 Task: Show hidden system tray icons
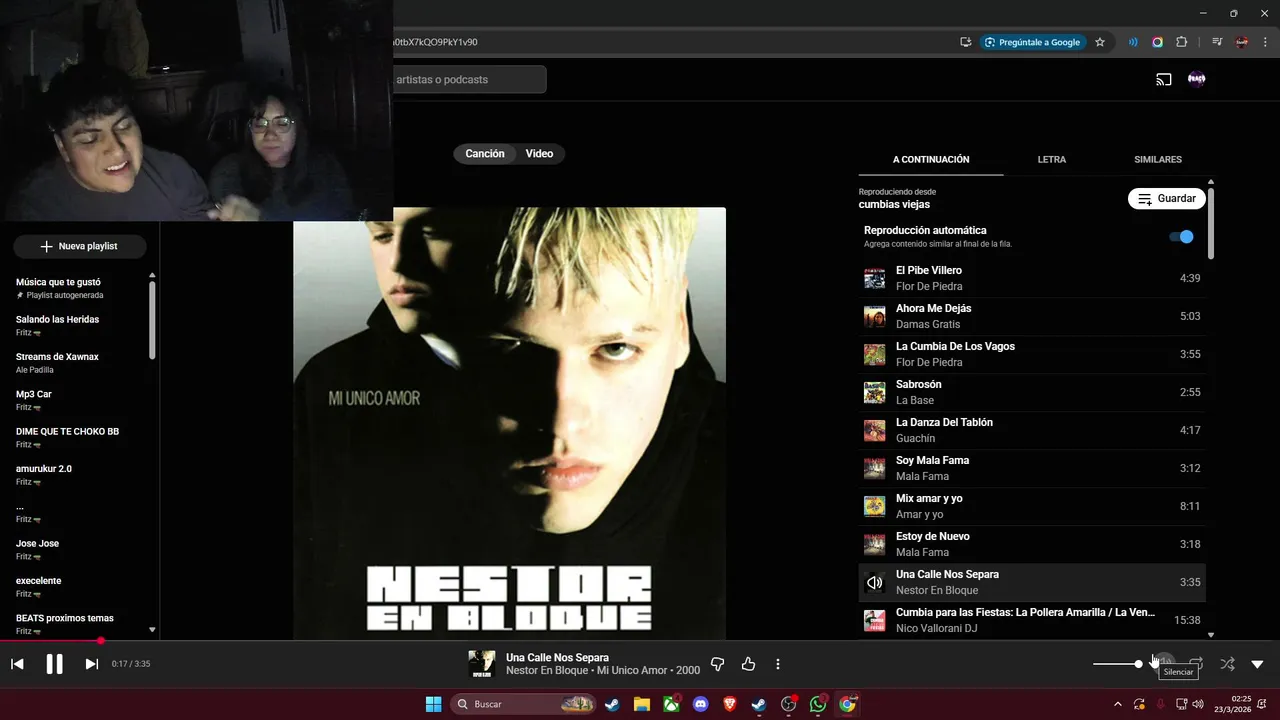[x=1116, y=704]
